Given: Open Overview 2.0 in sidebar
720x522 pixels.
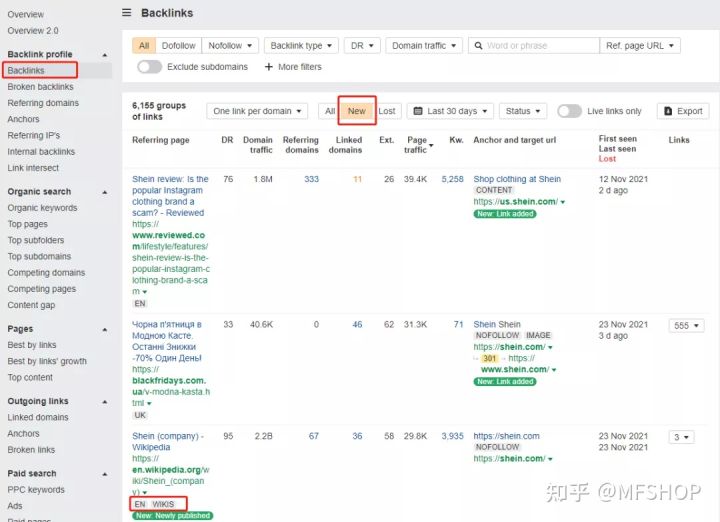Looking at the screenshot, I should tap(33, 31).
